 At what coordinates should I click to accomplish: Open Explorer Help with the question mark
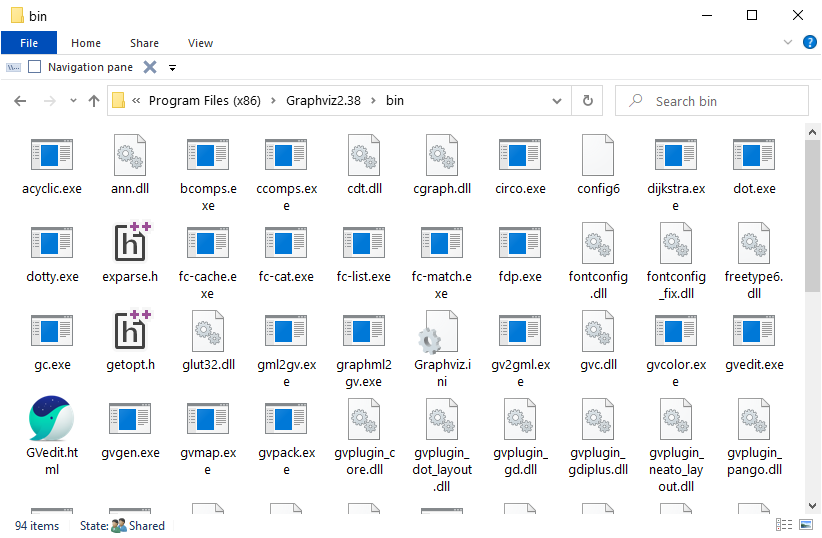click(809, 42)
